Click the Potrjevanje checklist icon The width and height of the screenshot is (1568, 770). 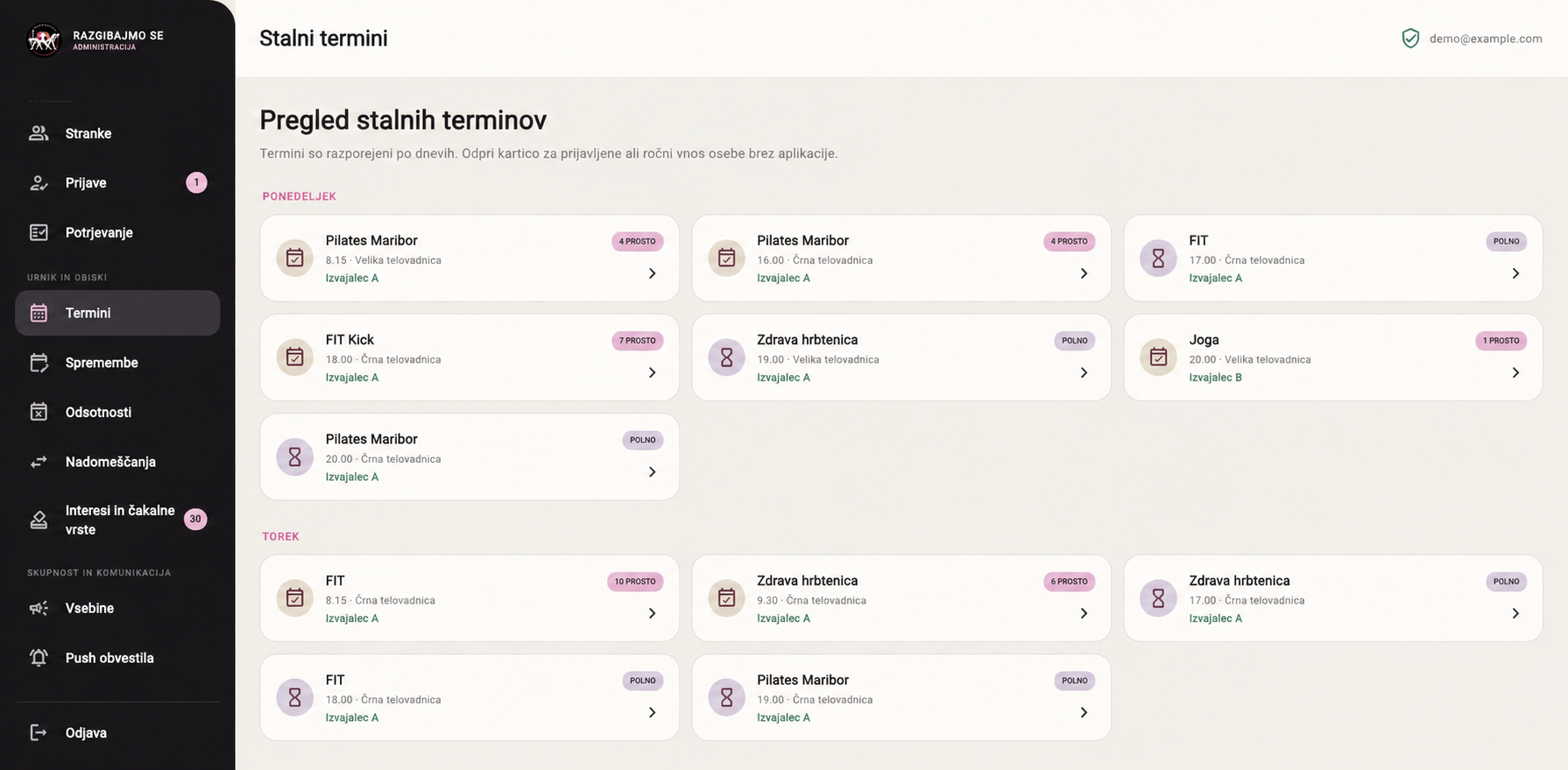[x=39, y=232]
